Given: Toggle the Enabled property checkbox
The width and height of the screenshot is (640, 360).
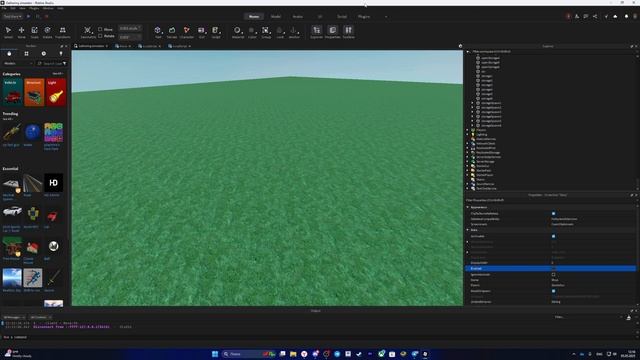Looking at the screenshot, I should coord(553,269).
